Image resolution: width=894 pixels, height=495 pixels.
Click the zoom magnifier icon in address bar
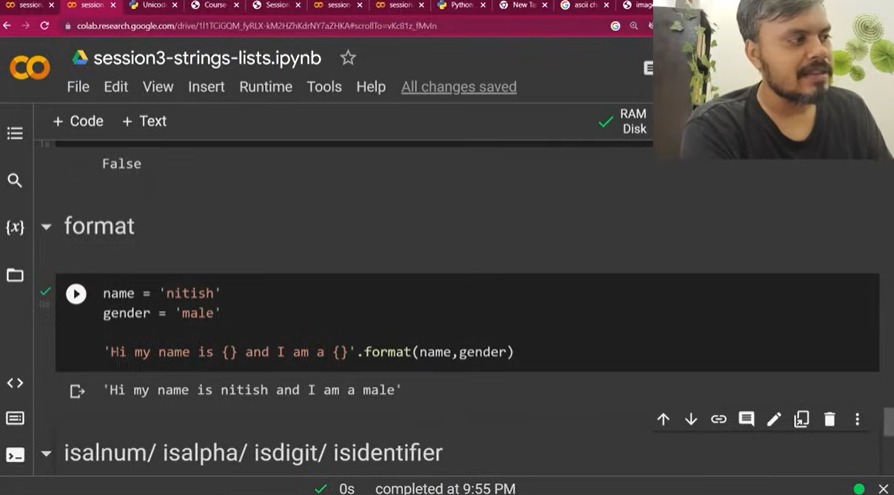point(634,26)
